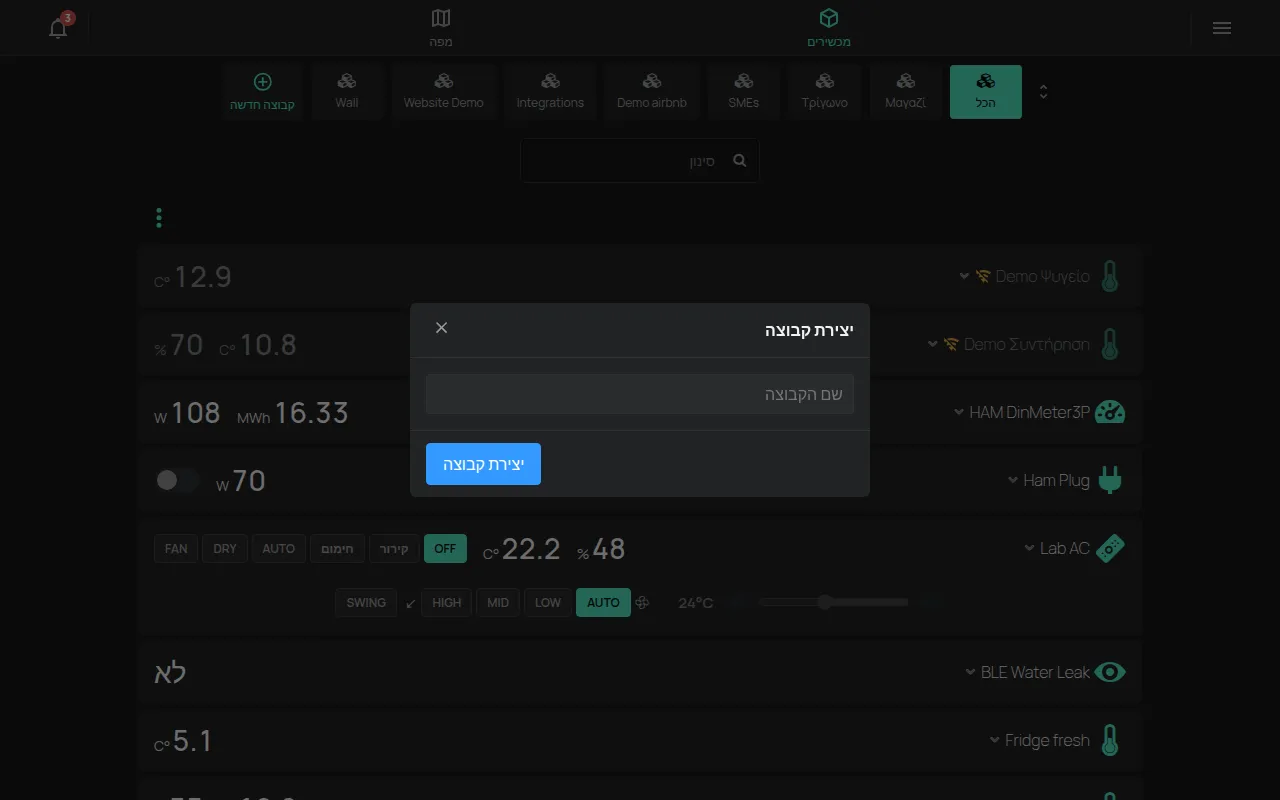This screenshot has width=1280, height=800.
Task: Expand the BLE Water Leak chevron
Action: click(x=970, y=672)
